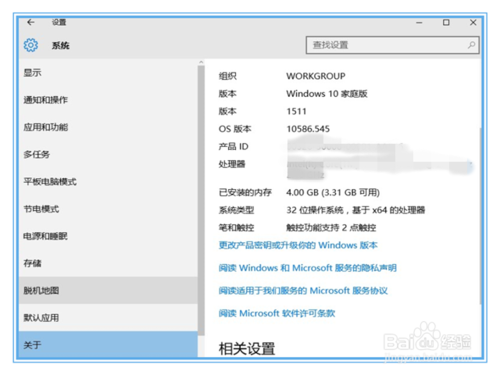Click the 系统类型 label
Viewport: 500px width, 375px height.
coord(236,210)
